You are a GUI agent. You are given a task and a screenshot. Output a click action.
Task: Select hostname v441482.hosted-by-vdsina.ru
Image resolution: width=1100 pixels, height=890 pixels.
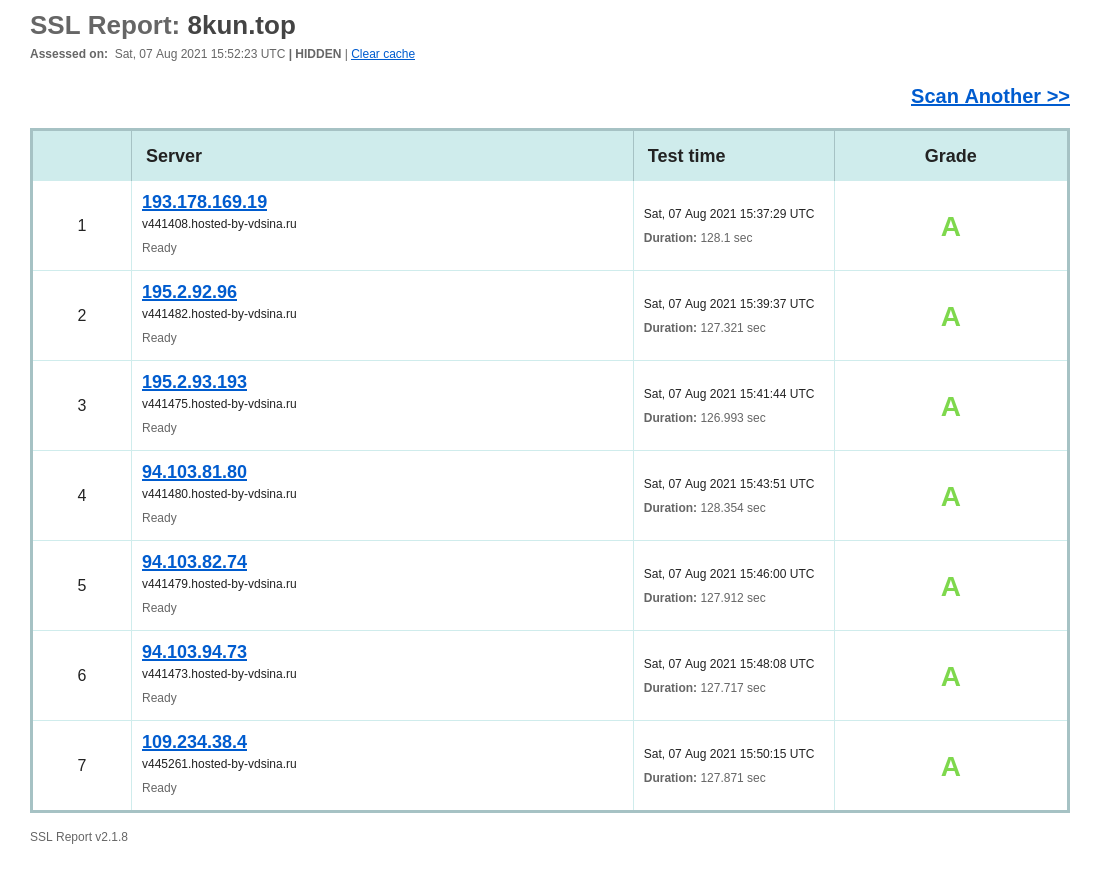coord(219,313)
